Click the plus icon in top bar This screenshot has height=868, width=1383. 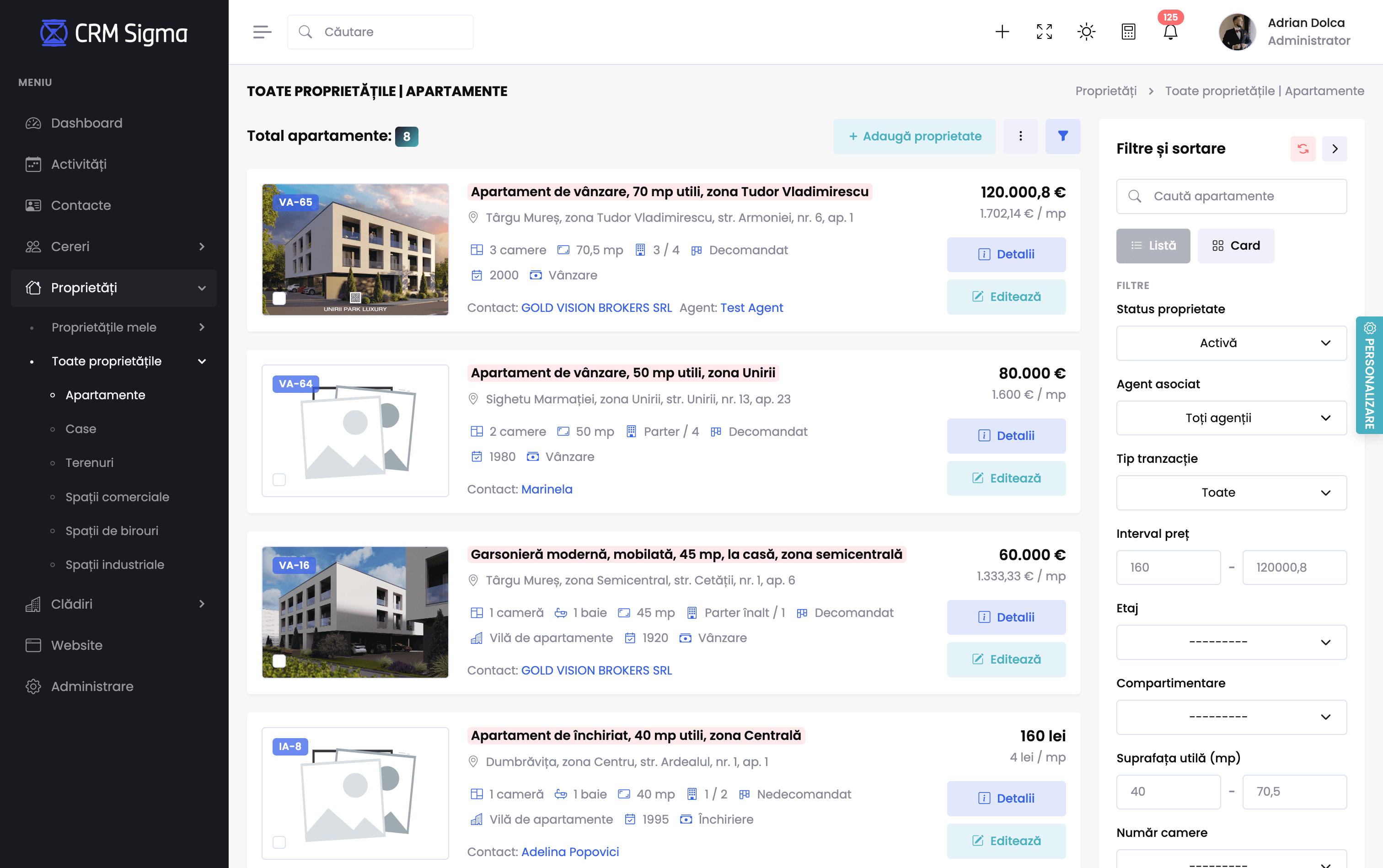[1002, 32]
